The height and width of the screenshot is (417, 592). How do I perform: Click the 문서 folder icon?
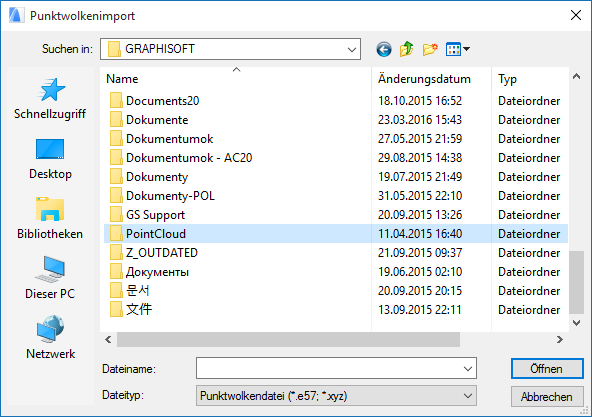(116, 290)
